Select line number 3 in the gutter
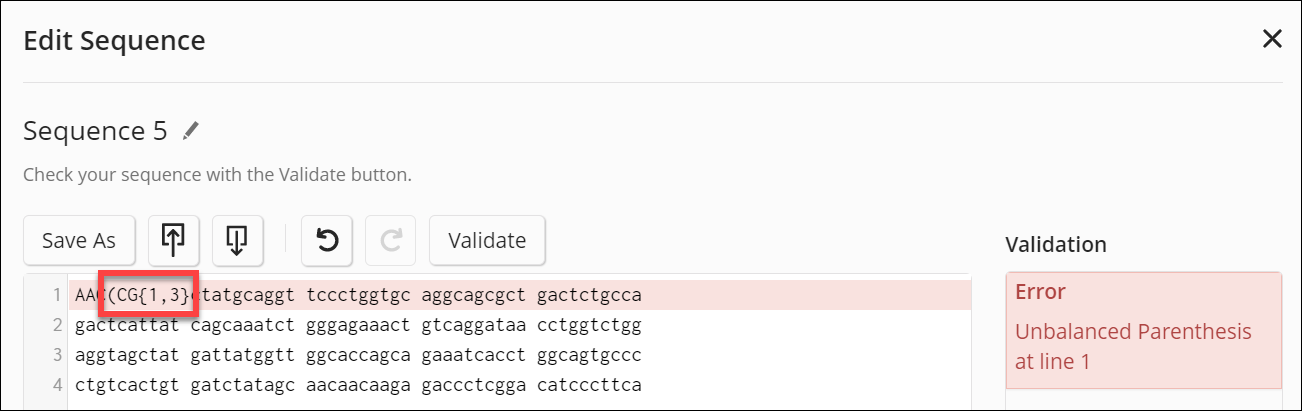Image resolution: width=1302 pixels, height=411 pixels. 58,355
